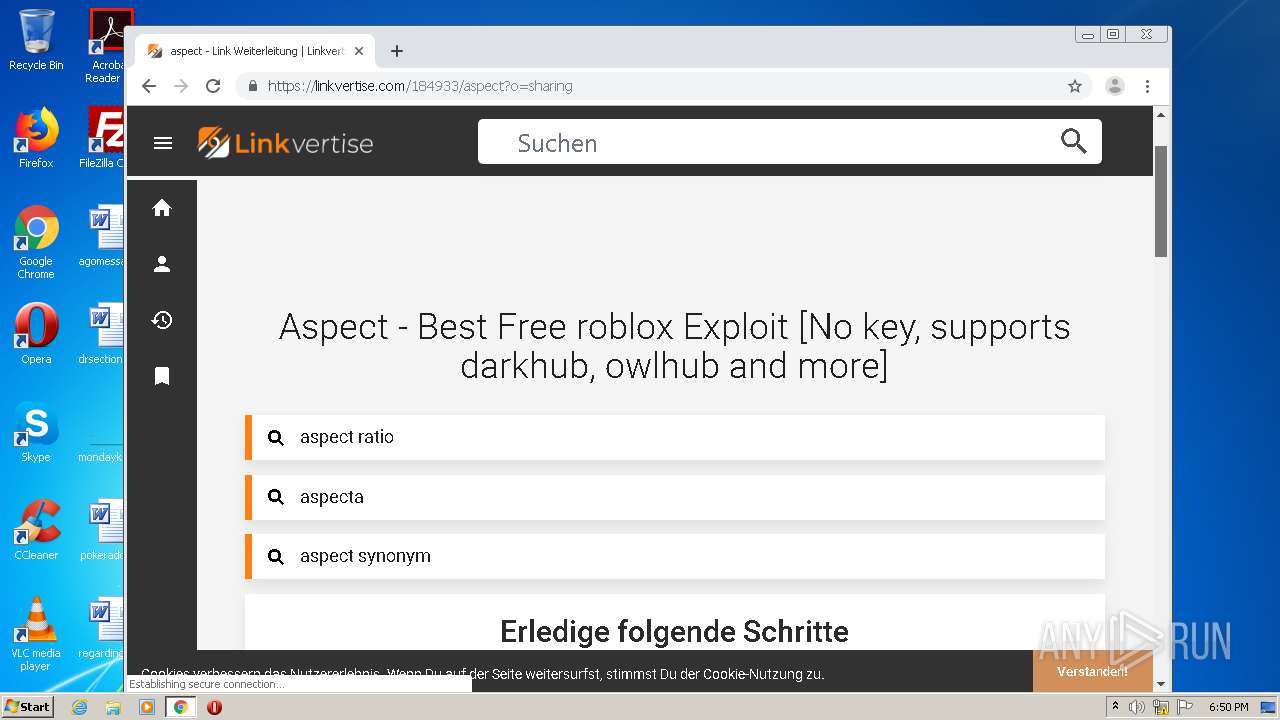
Task: Open the Opera desktop shortcut
Action: point(36,334)
